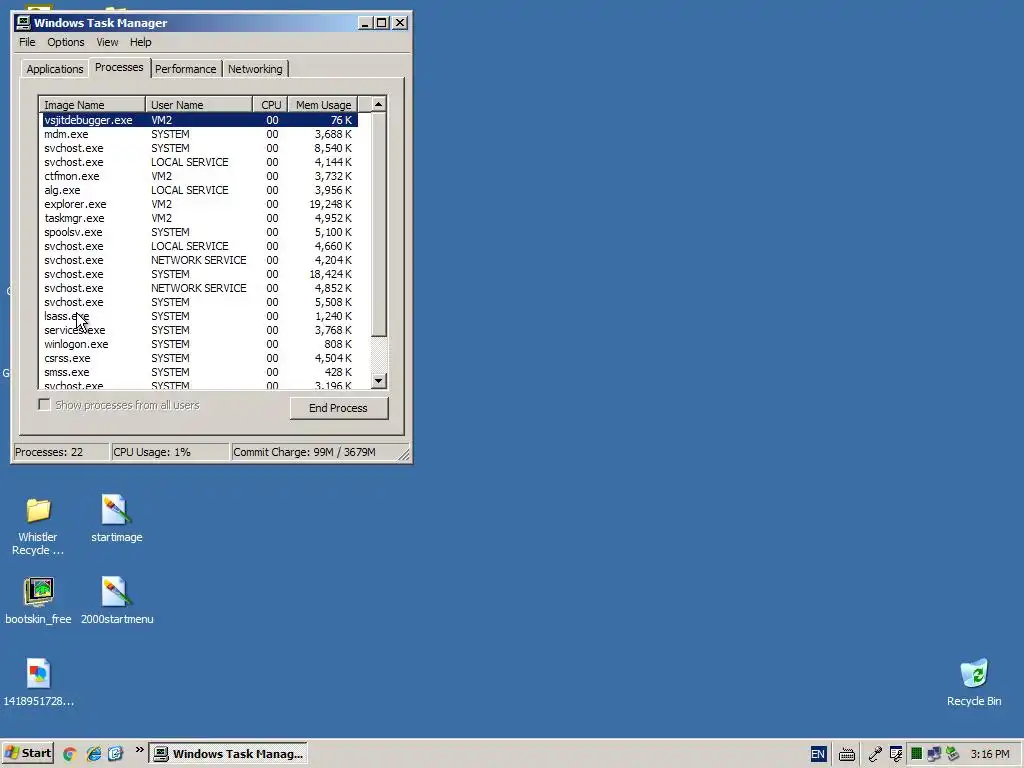This screenshot has width=1024, height=768.
Task: Click the Start button
Action: click(27, 754)
